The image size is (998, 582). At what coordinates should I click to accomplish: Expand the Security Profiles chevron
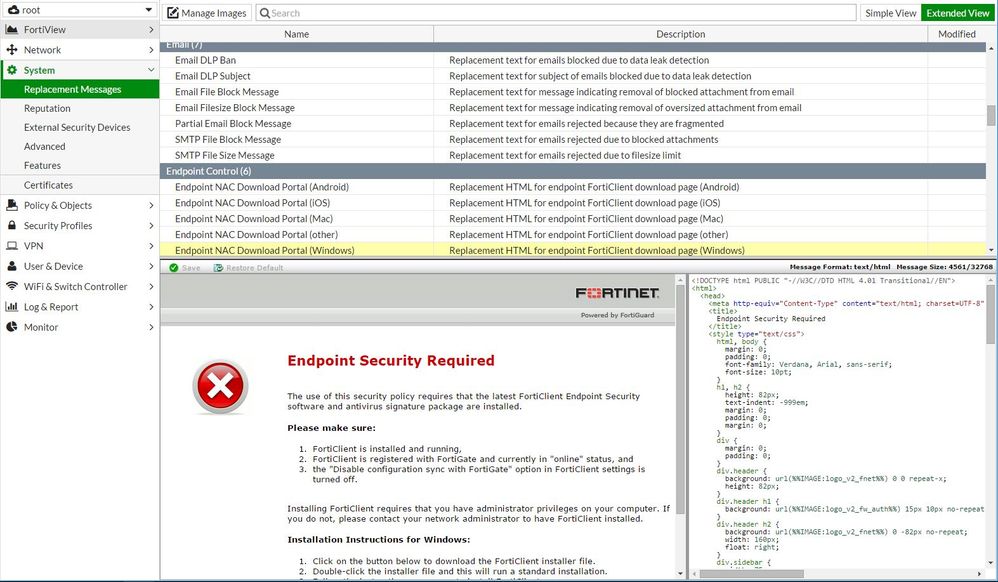(x=151, y=225)
